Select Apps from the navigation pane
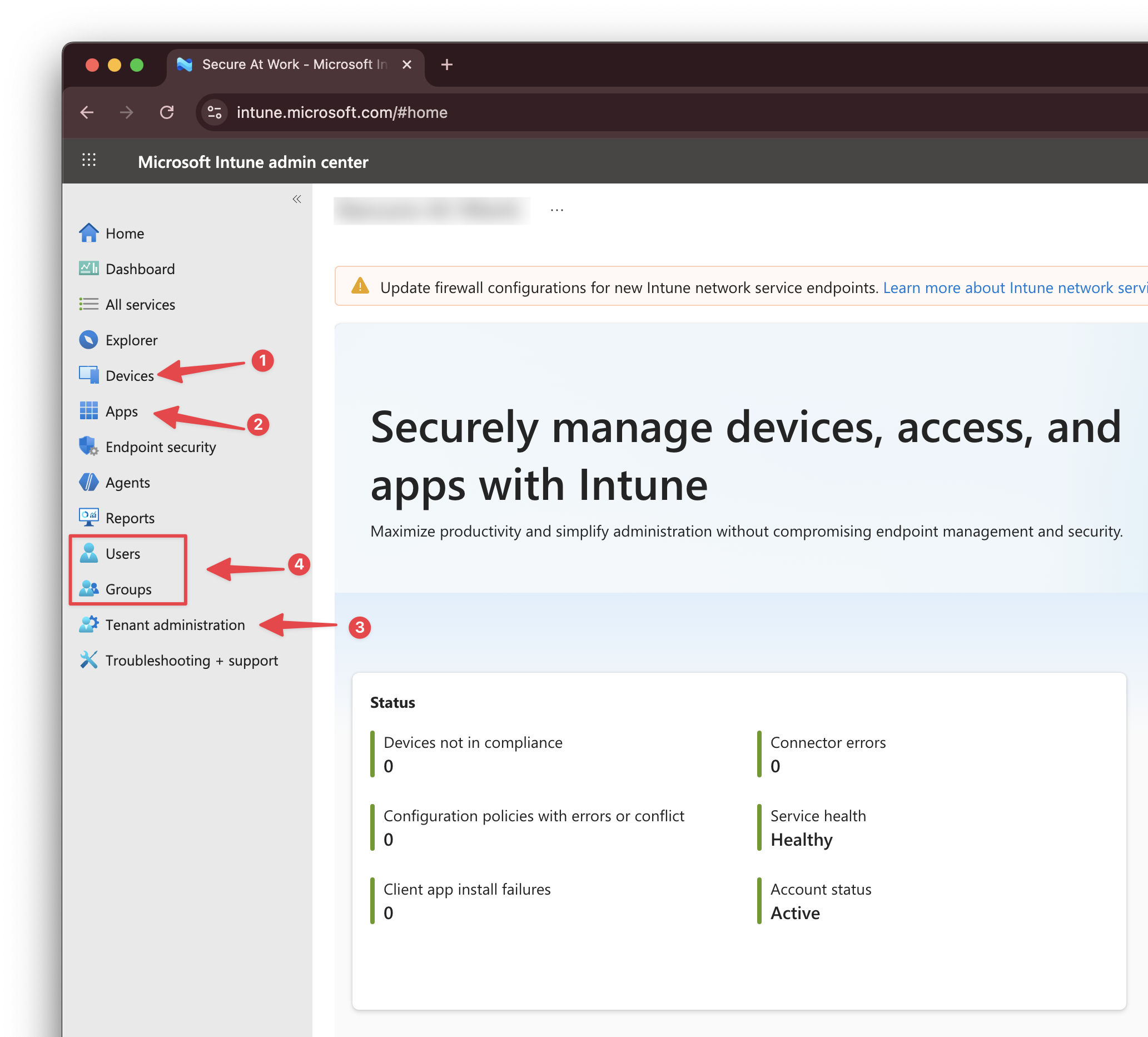 121,411
